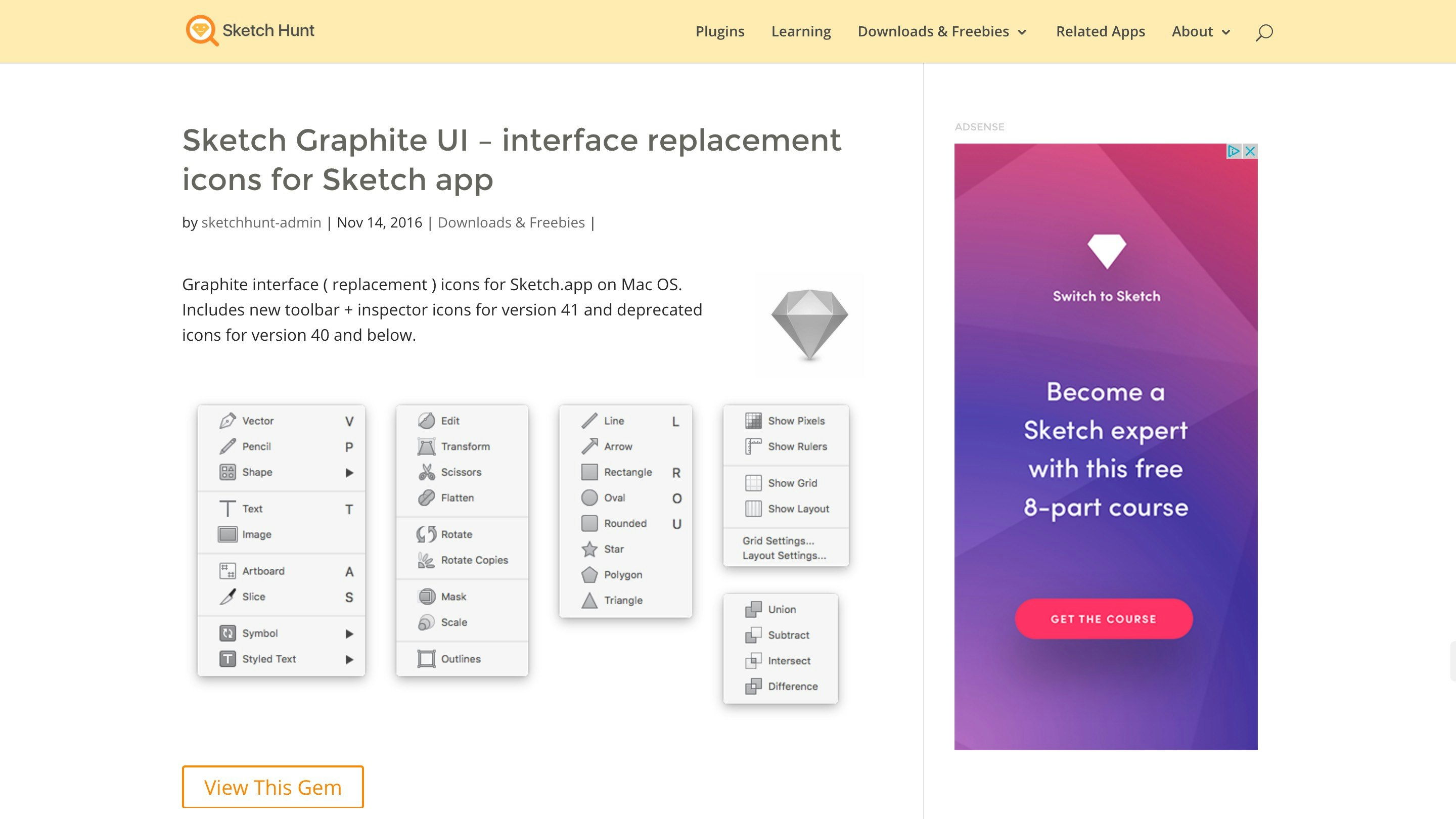Click the AdChoices triangle icon
The width and height of the screenshot is (1456, 819).
(1234, 151)
